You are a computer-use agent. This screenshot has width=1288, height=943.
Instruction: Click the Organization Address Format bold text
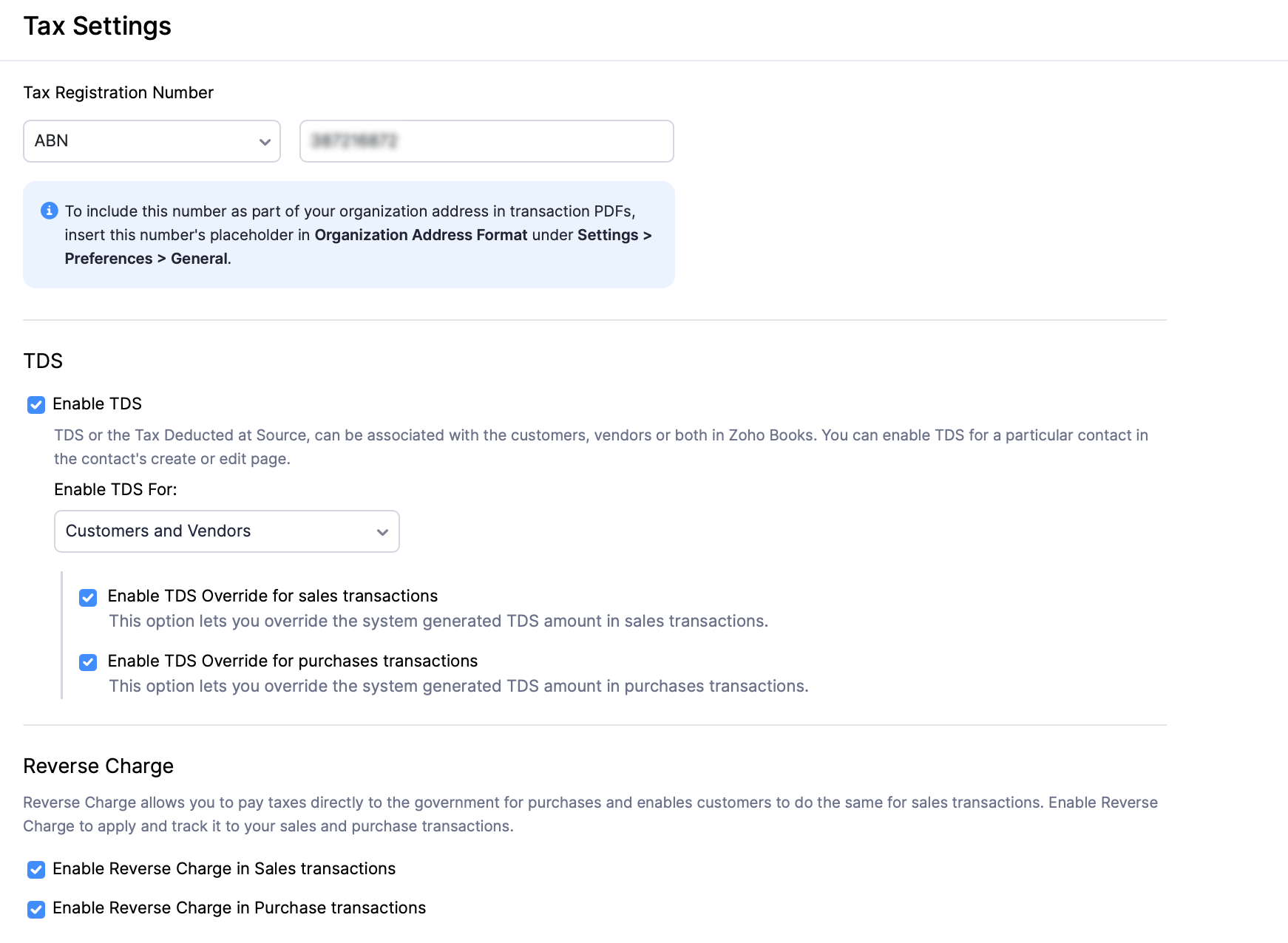421,235
